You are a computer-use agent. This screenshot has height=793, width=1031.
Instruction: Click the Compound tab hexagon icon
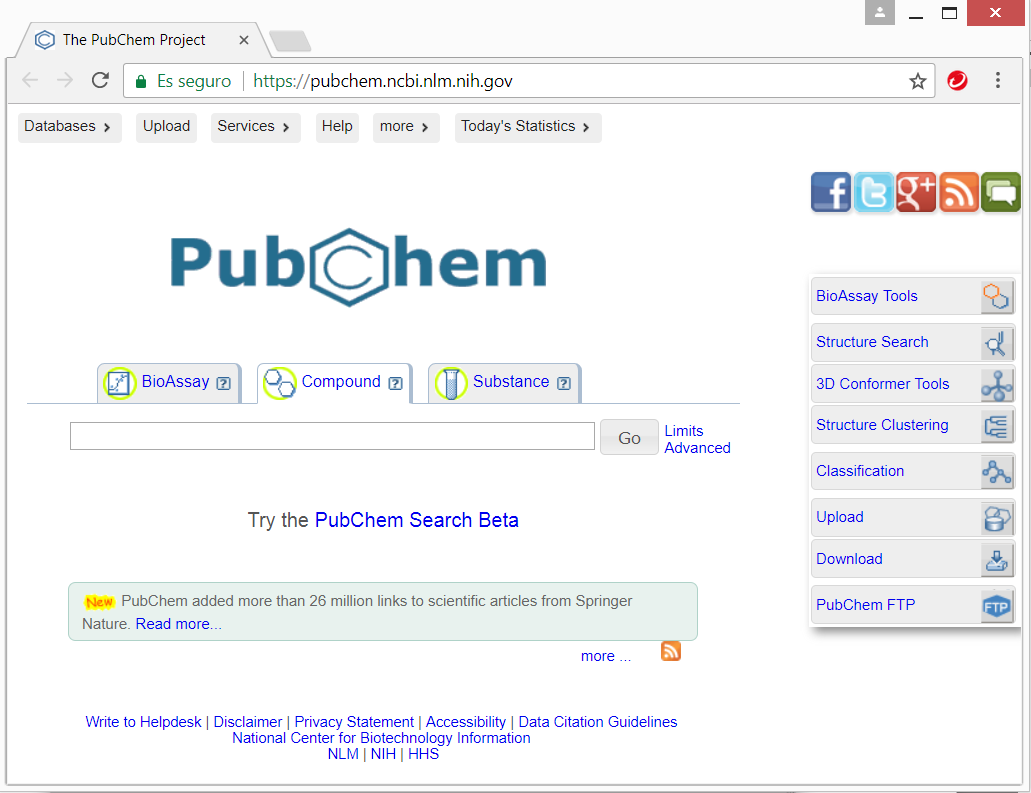[x=279, y=383]
